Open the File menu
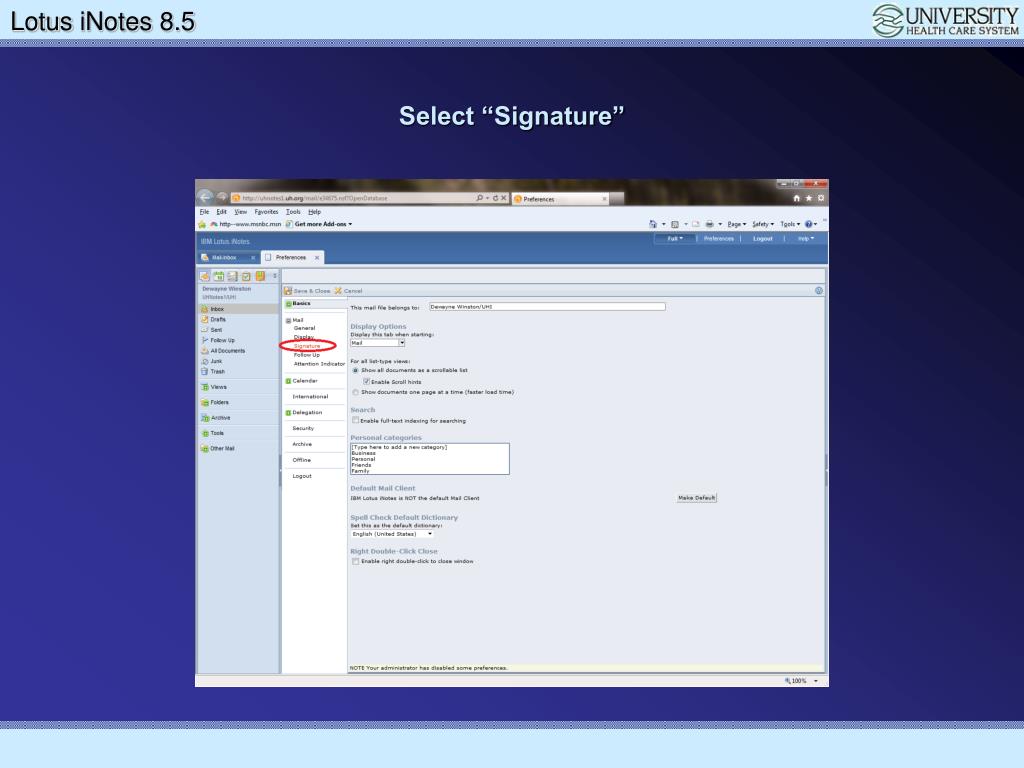This screenshot has width=1024, height=768. [204, 212]
